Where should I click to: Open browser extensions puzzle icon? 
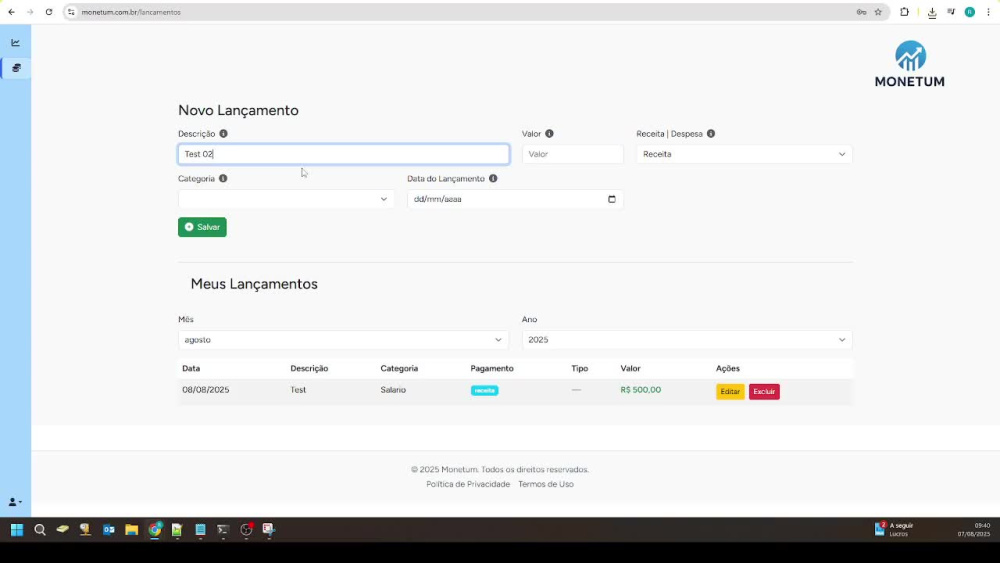click(904, 12)
